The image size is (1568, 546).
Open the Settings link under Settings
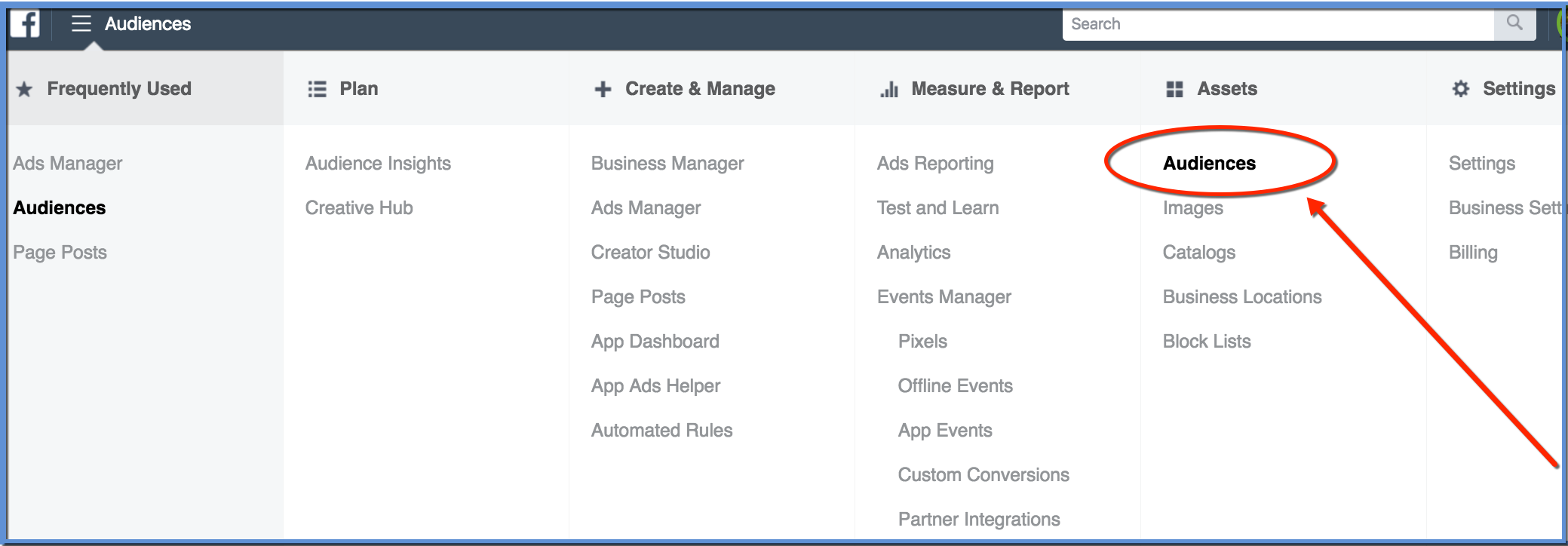click(x=1482, y=164)
